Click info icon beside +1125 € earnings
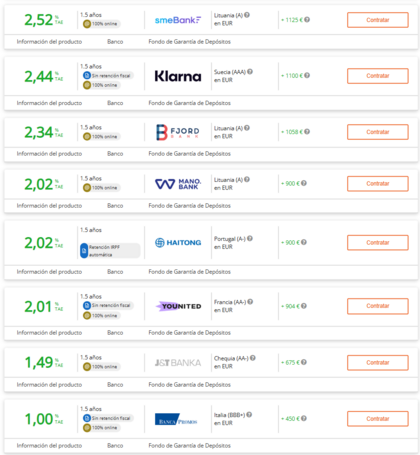This screenshot has height=455, width=420. coord(307,20)
